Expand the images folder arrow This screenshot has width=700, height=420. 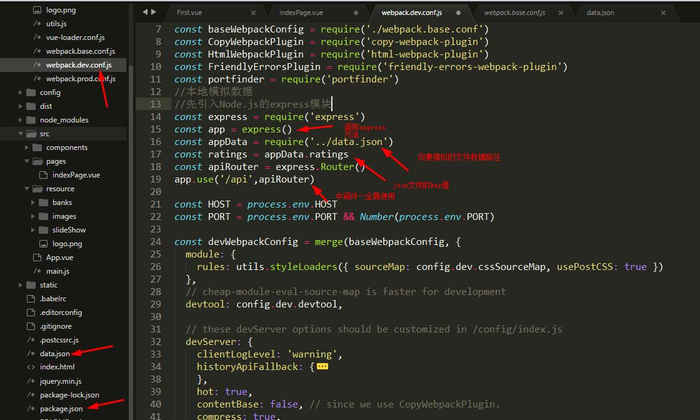[33, 216]
